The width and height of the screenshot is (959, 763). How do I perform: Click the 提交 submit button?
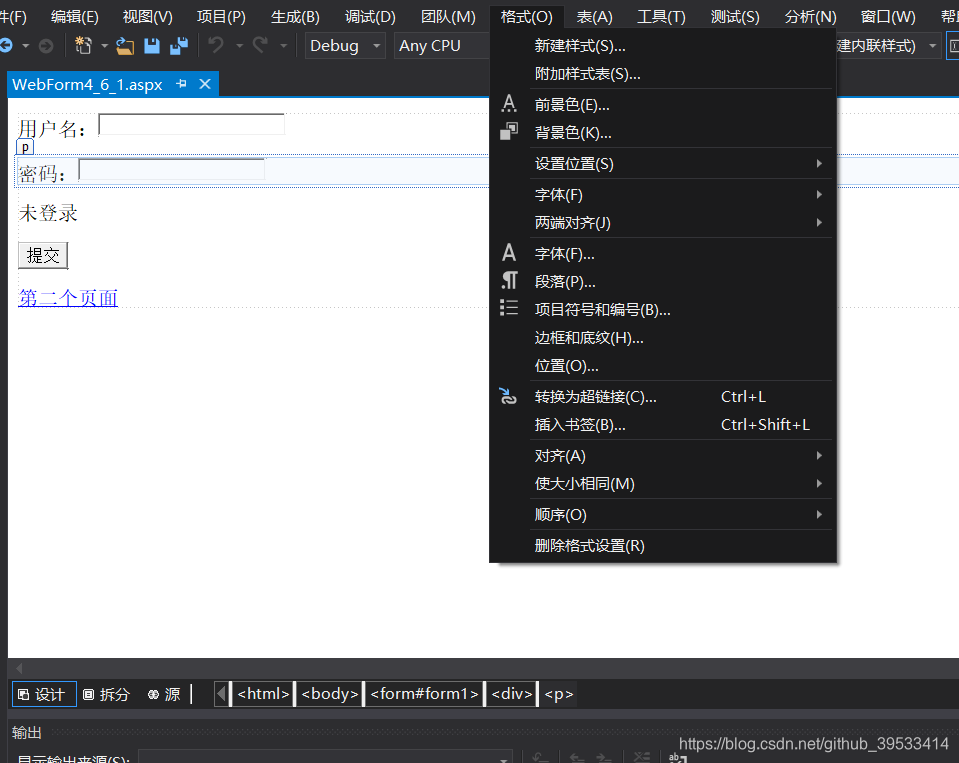43,255
